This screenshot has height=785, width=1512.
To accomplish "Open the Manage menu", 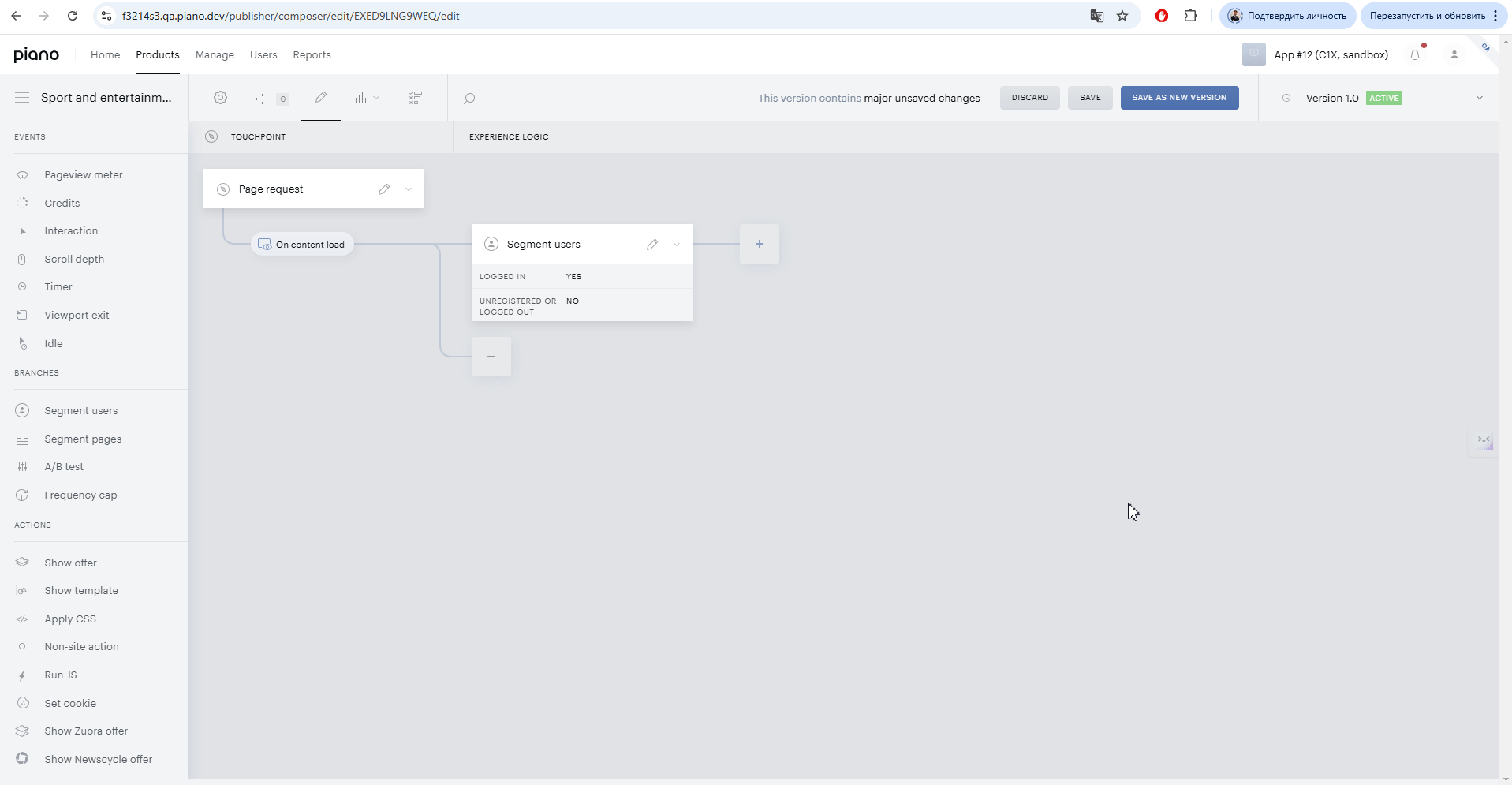I will 215,54.
